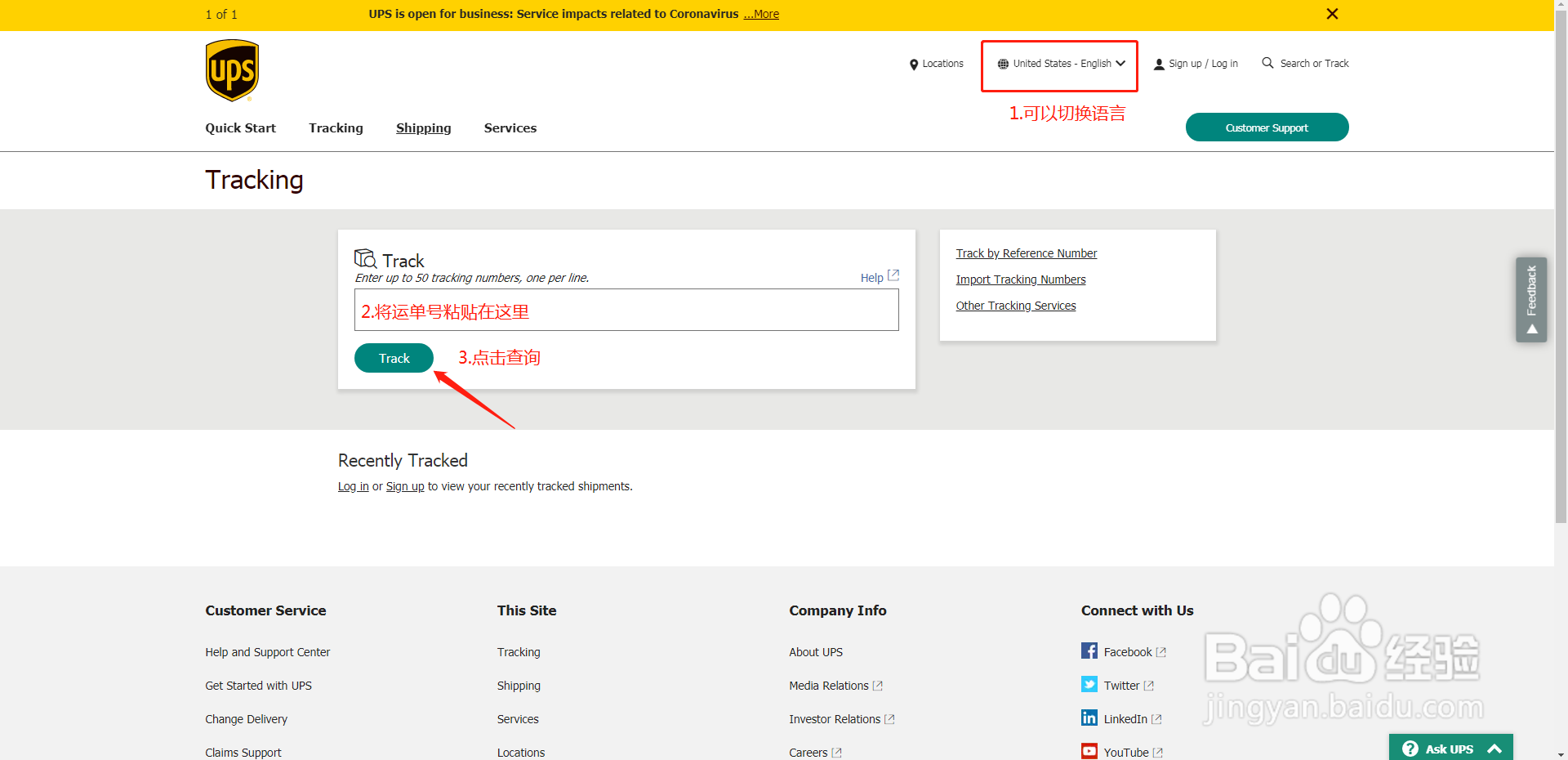This screenshot has height=760, width=1568.
Task: Open the Ask UPS chat button
Action: click(1450, 748)
